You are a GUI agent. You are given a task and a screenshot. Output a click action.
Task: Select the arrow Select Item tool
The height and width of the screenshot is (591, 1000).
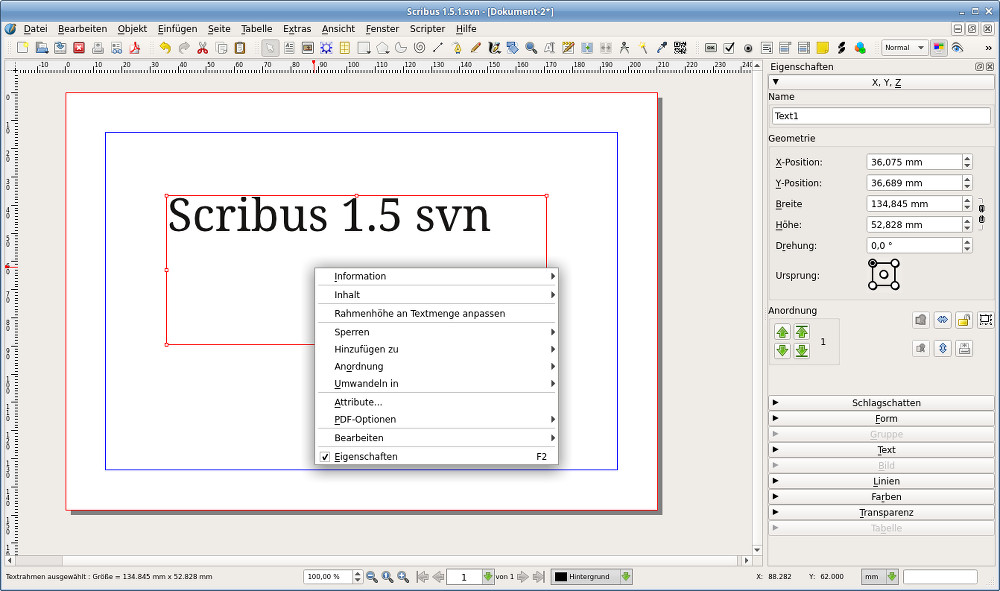pos(270,48)
